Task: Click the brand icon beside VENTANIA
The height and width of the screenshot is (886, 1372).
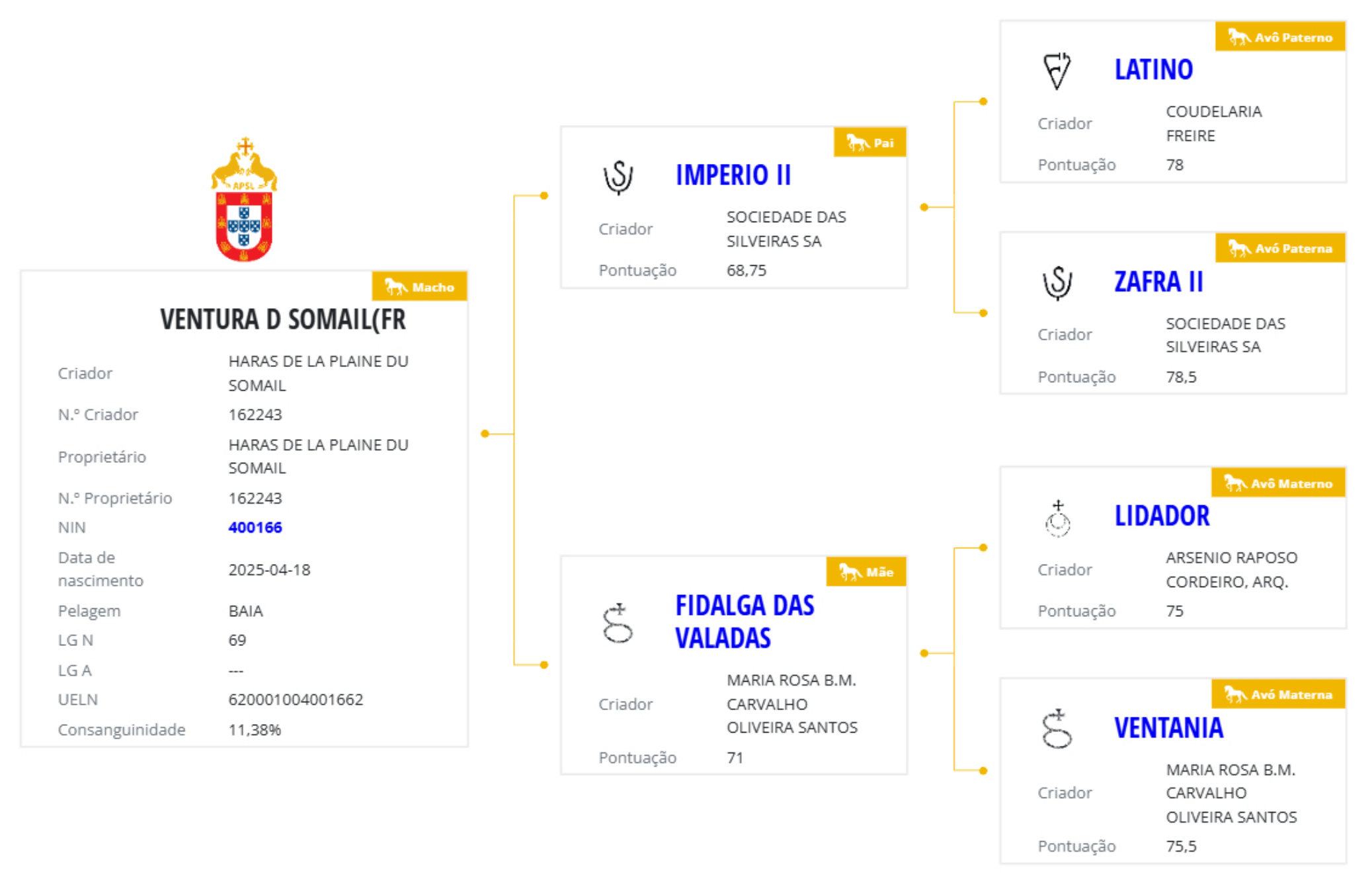Action: (1057, 729)
